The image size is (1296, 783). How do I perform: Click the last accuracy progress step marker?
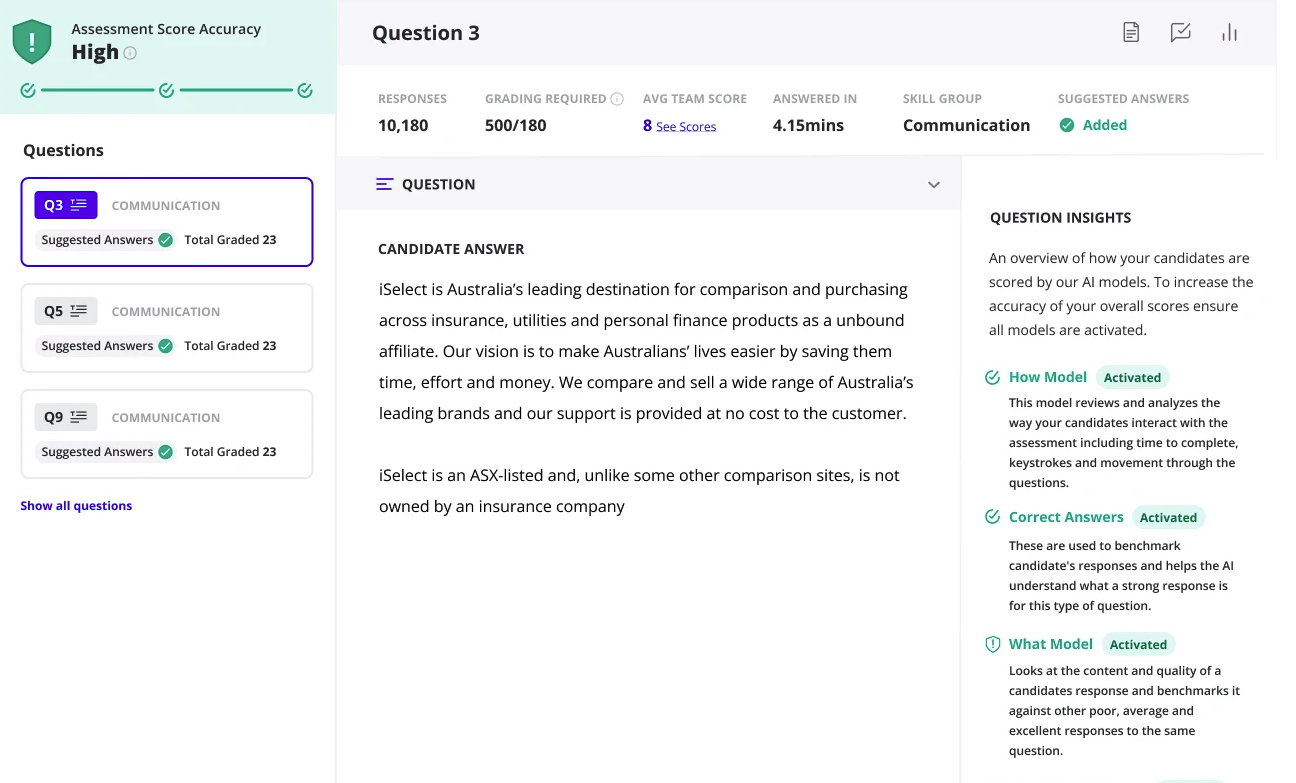[305, 91]
